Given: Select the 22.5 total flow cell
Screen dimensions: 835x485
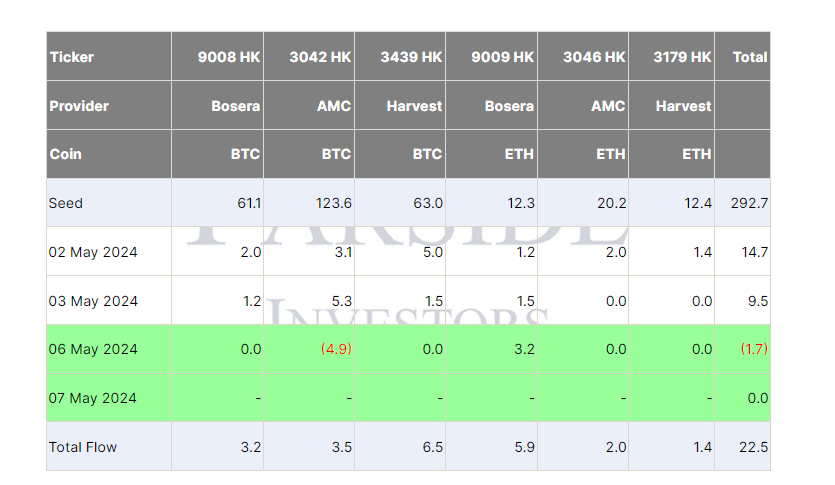Looking at the screenshot, I should click(743, 447).
